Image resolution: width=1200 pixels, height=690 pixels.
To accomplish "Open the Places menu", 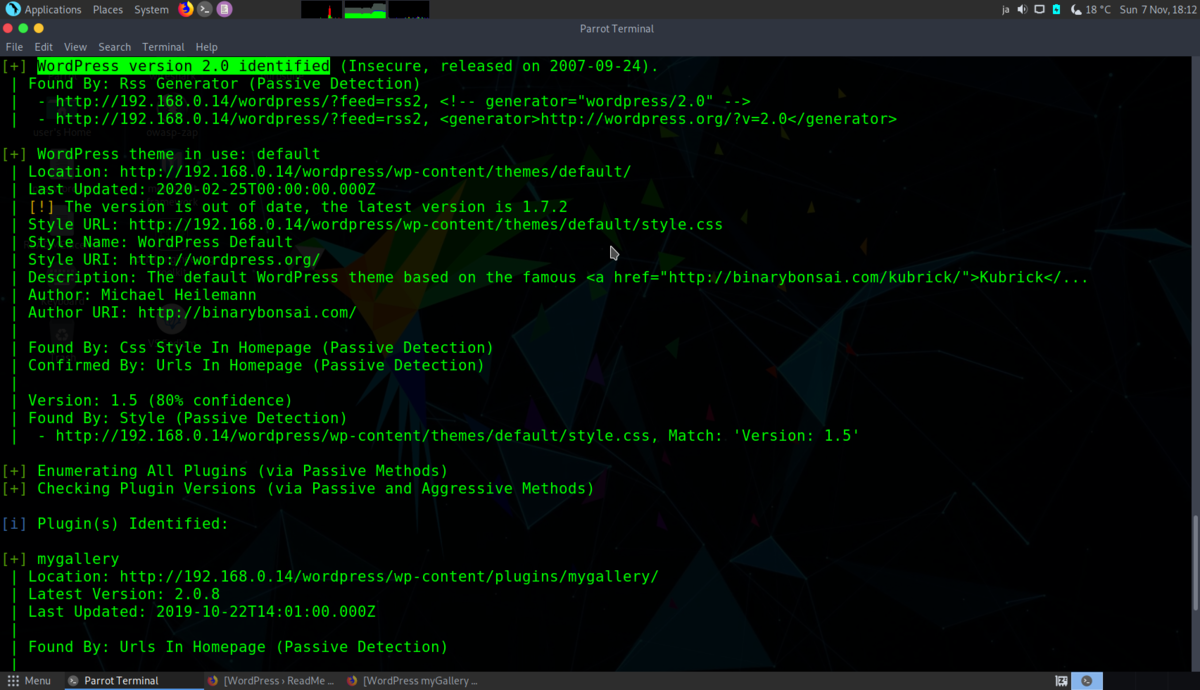I will [x=108, y=10].
